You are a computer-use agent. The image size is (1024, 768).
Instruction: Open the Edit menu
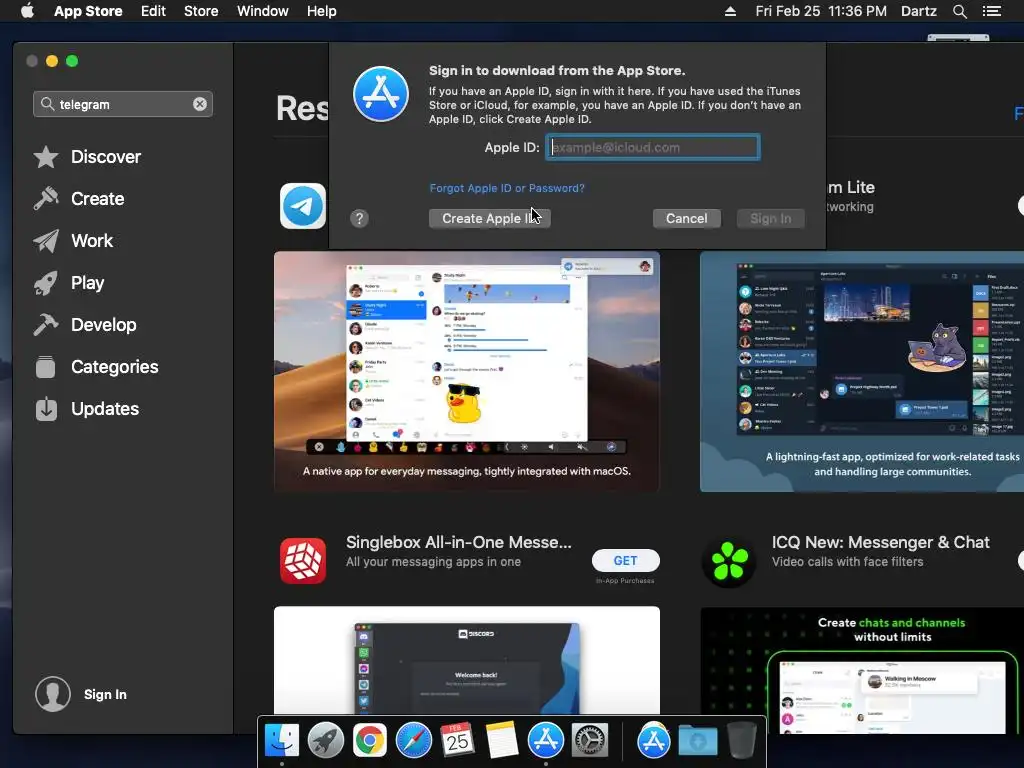point(153,11)
